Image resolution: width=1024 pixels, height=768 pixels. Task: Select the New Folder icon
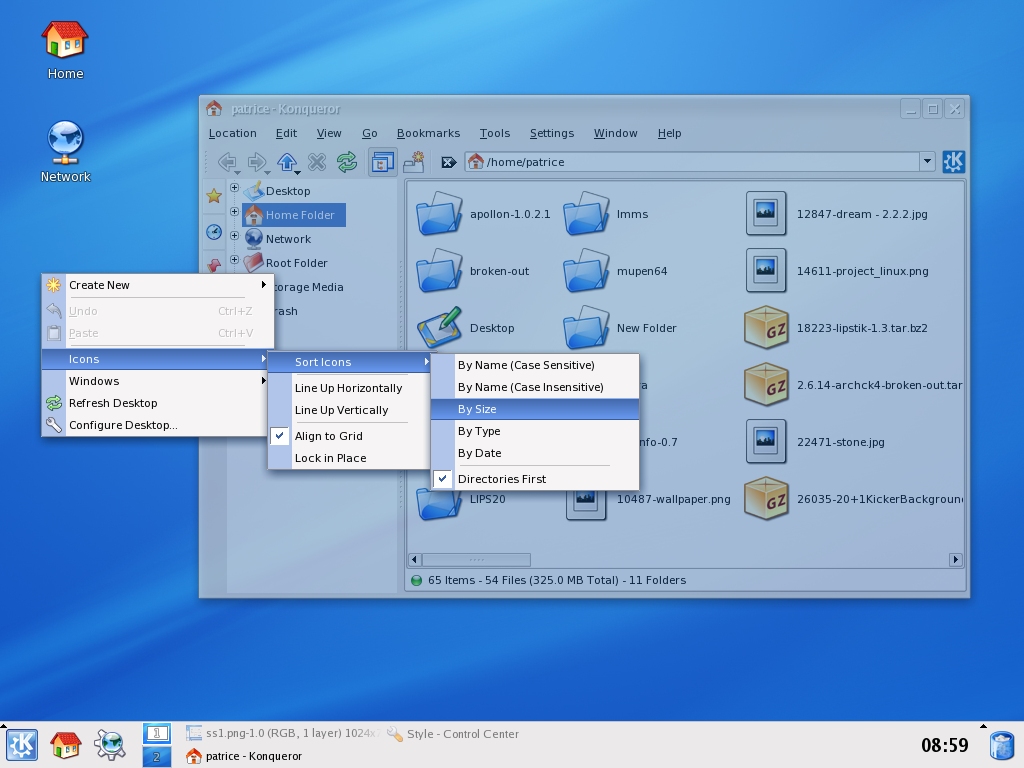[586, 327]
